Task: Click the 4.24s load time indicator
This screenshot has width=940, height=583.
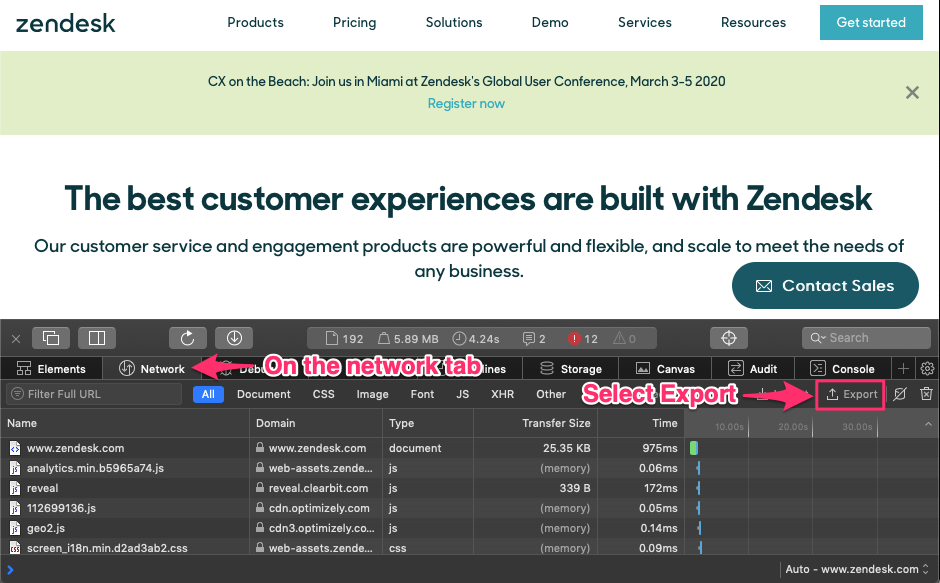Action: pos(476,339)
